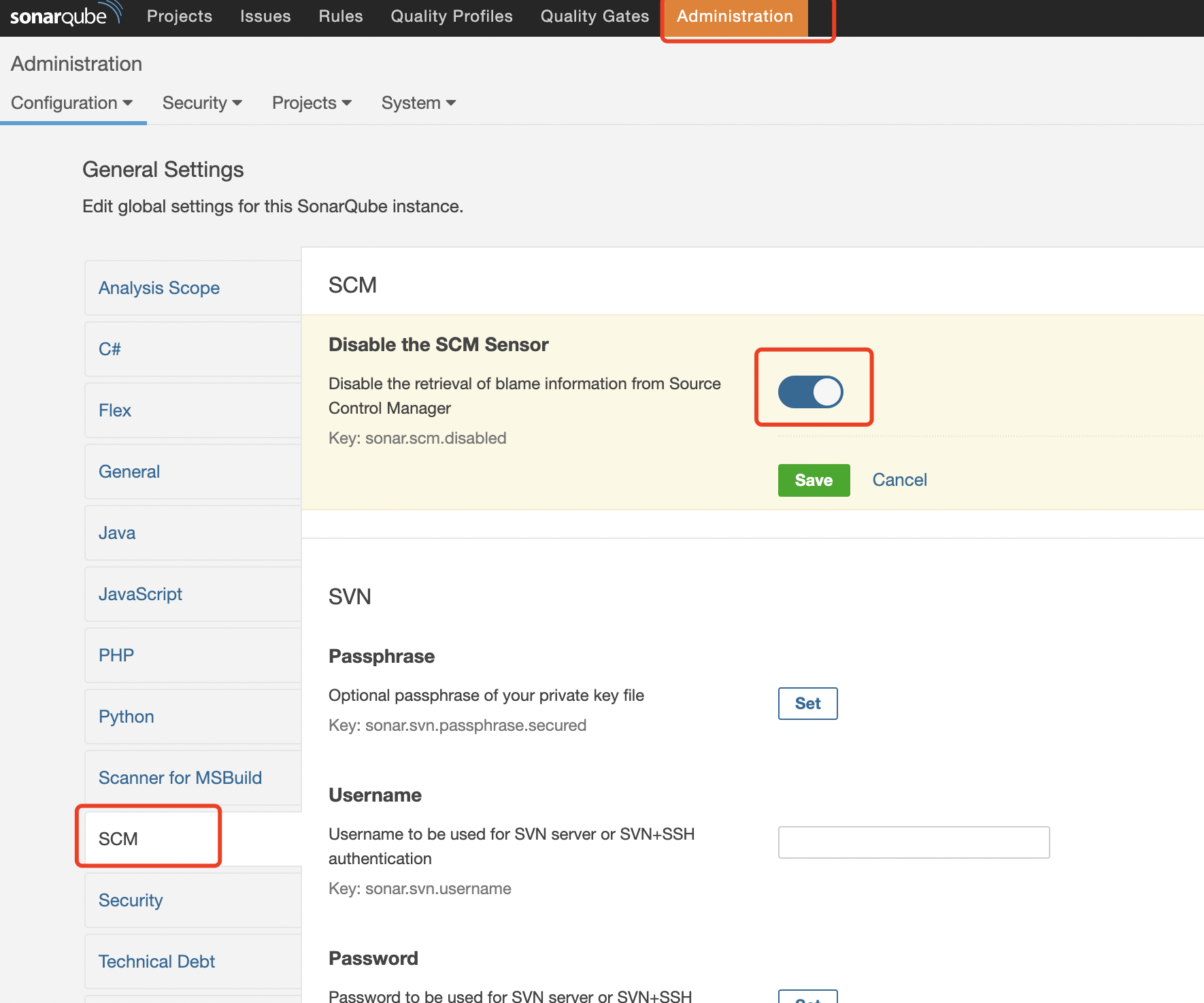Expand the Security admin dropdown
Screen dimensions: 1204x1003
[202, 103]
